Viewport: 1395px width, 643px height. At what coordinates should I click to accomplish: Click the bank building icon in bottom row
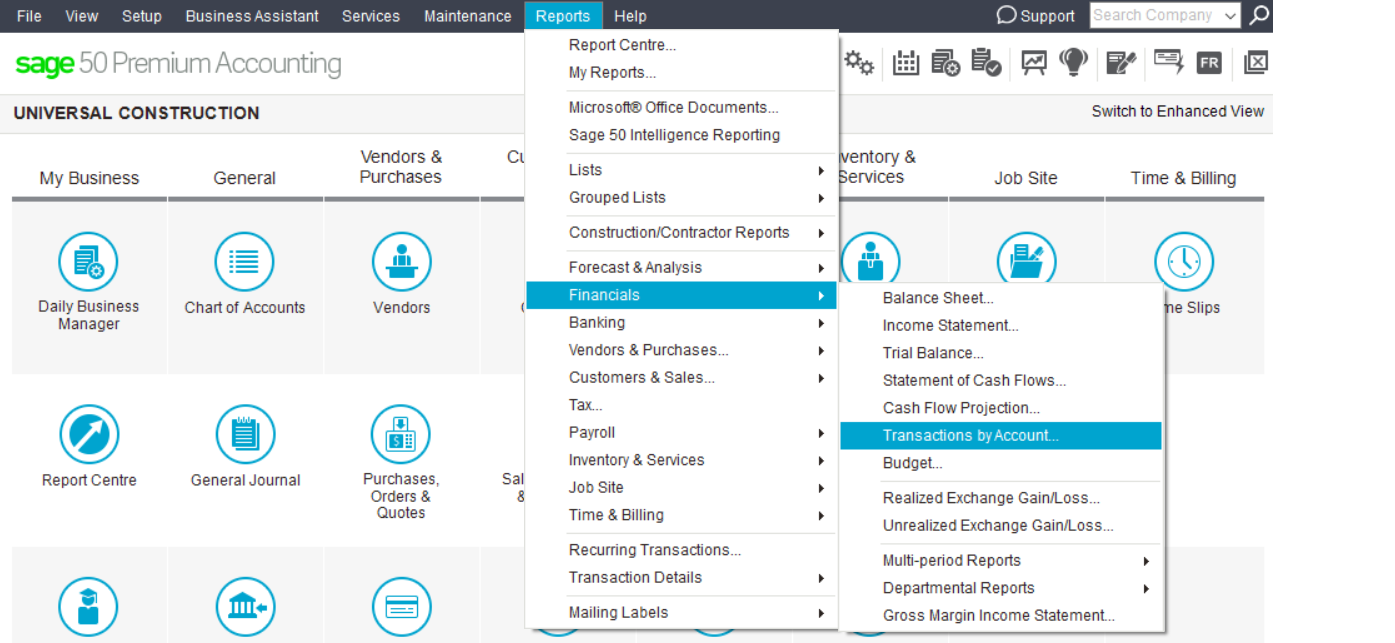(245, 607)
